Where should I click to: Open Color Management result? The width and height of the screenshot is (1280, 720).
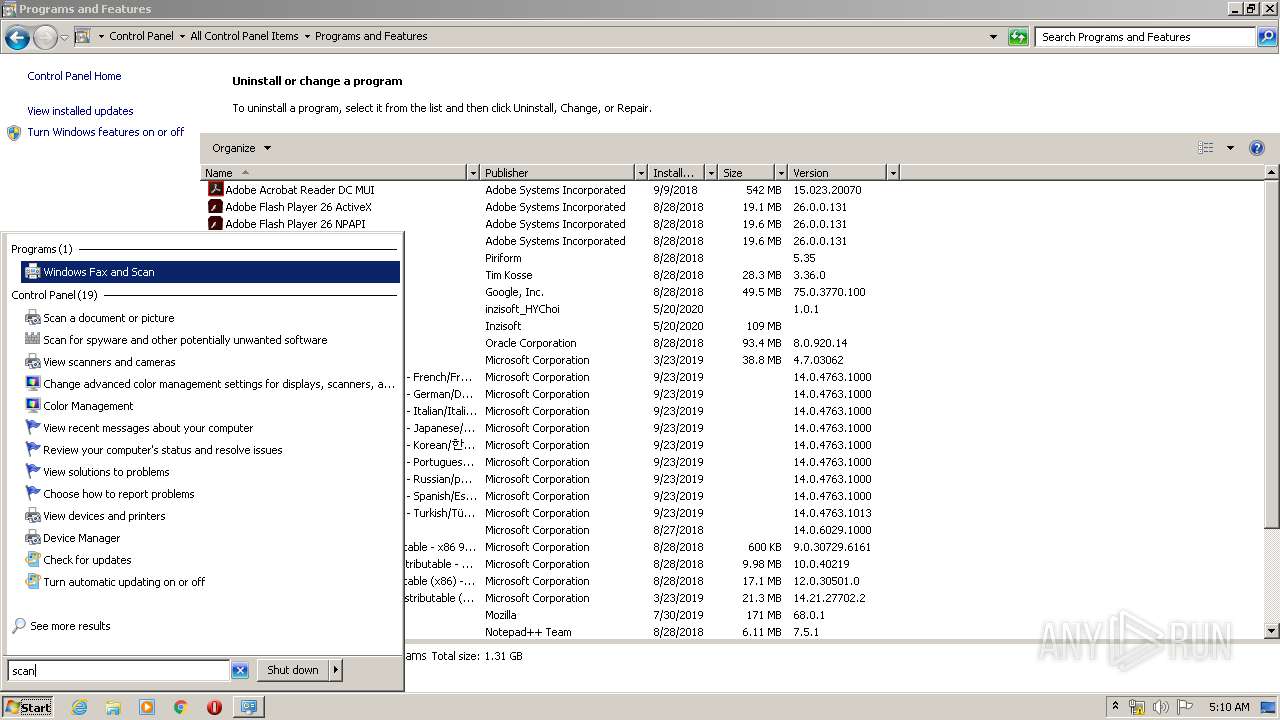(x=88, y=406)
